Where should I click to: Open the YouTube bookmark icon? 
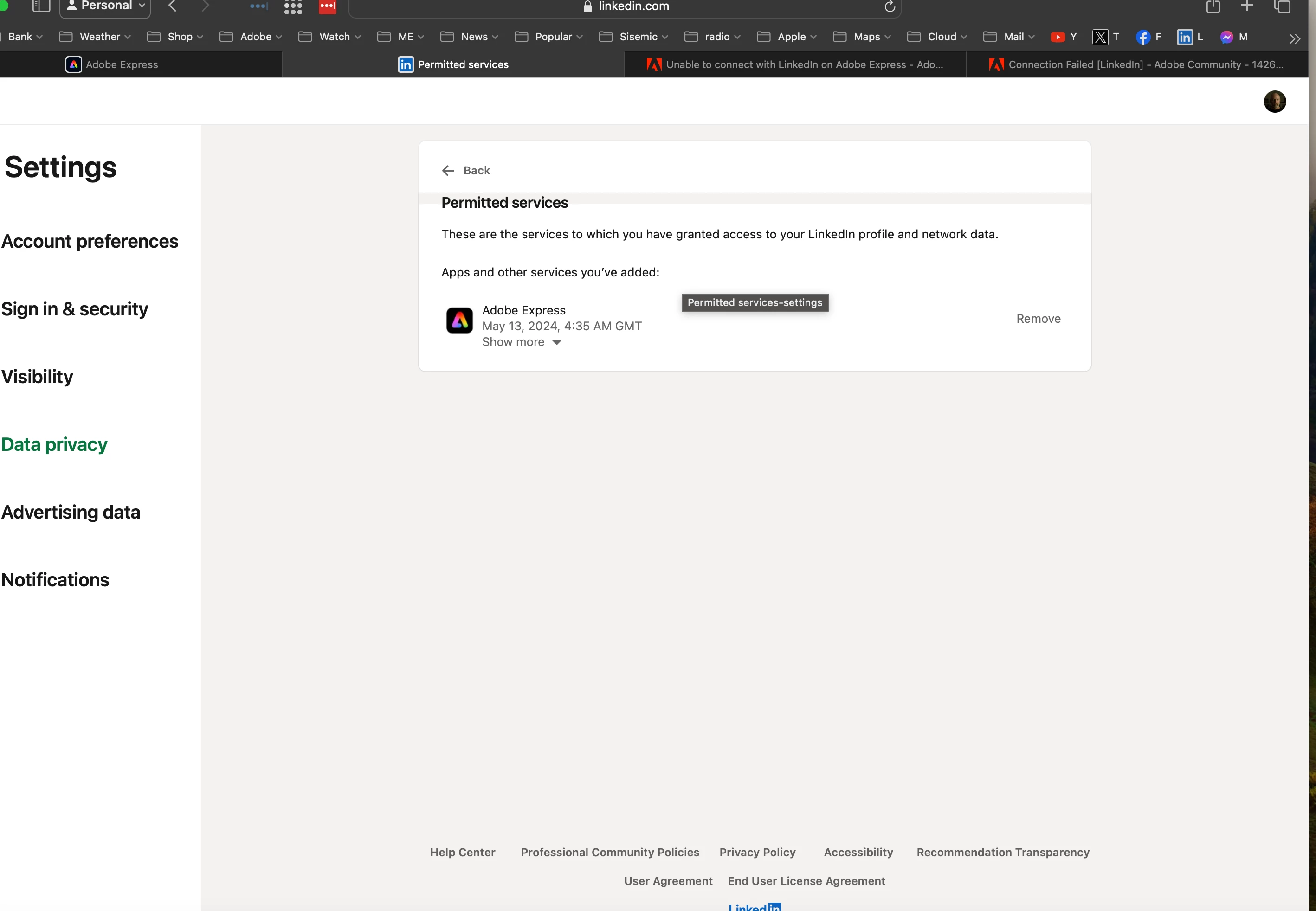(1058, 37)
